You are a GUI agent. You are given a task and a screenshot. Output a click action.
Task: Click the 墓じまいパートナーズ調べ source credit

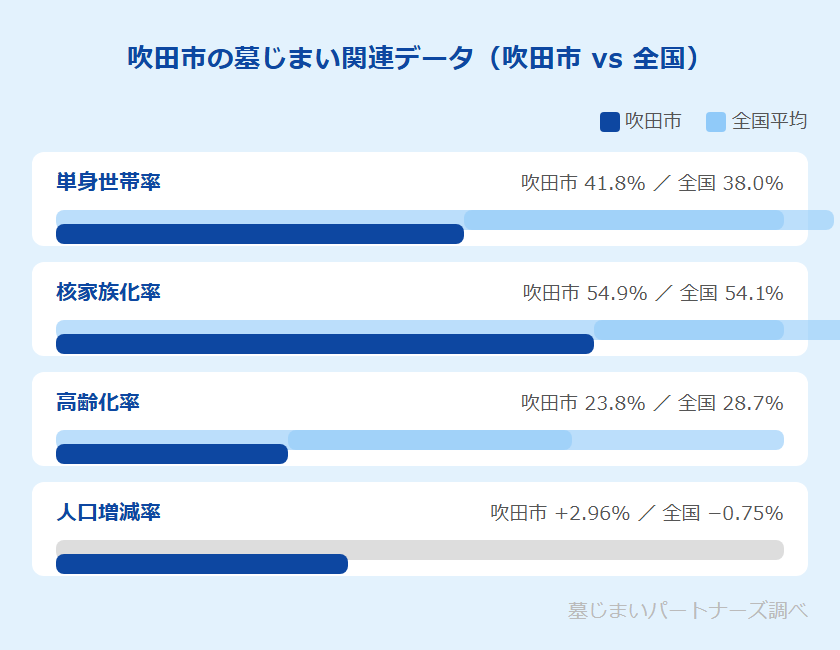[687, 610]
